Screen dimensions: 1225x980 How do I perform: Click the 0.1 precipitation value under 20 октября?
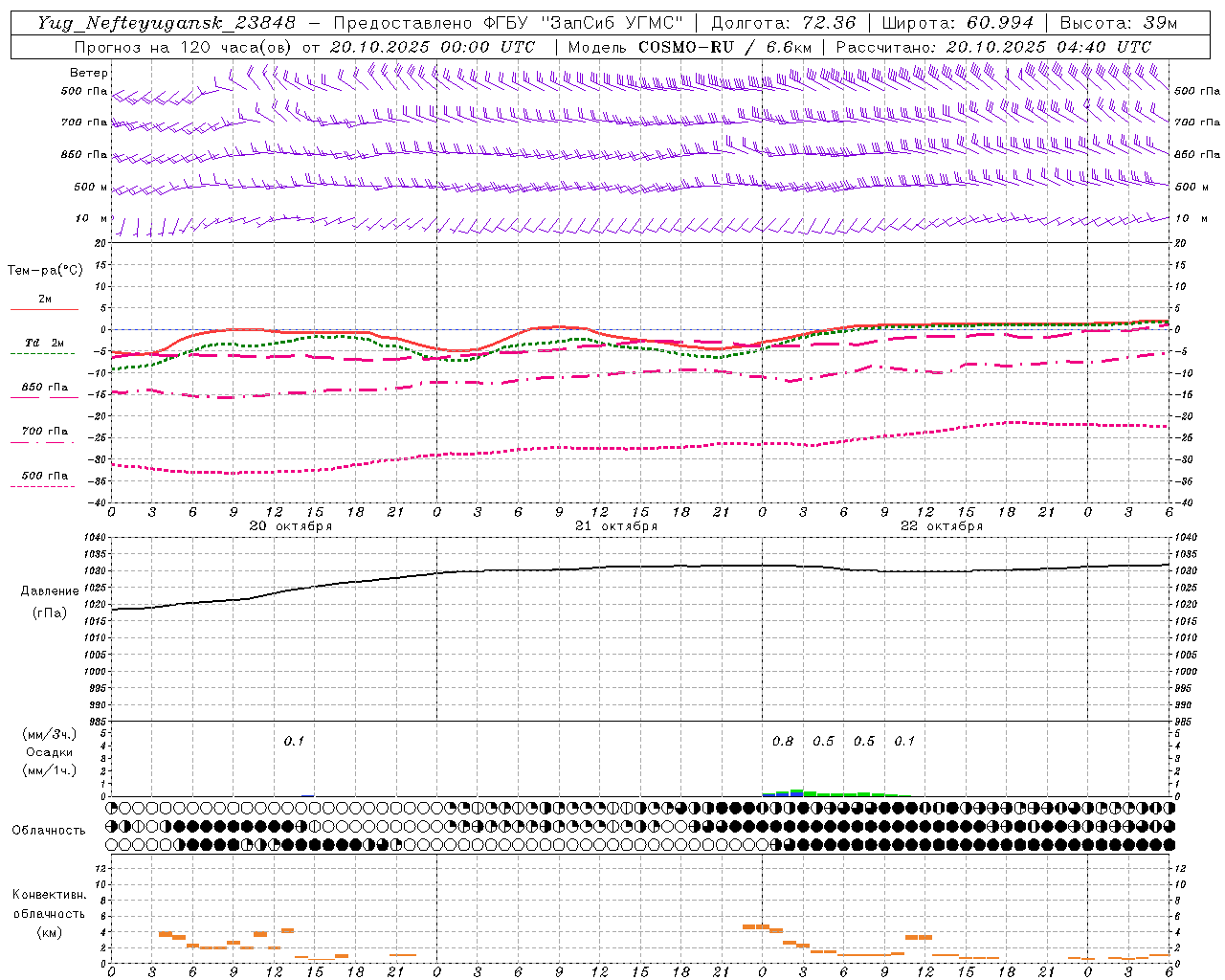click(x=294, y=741)
